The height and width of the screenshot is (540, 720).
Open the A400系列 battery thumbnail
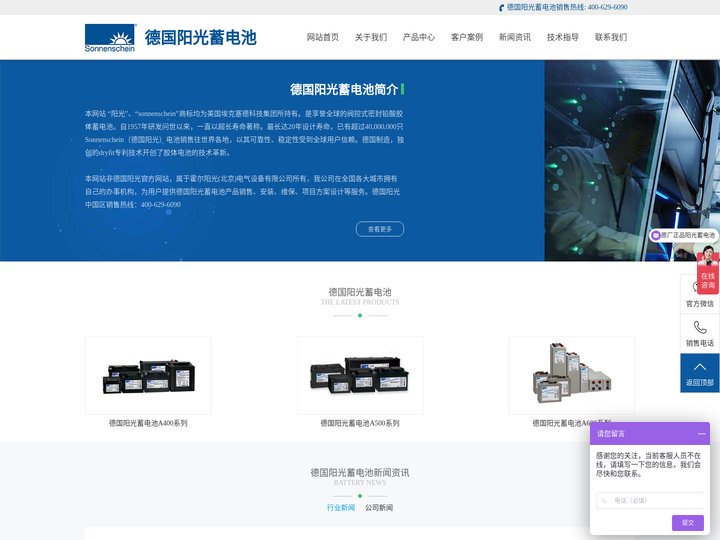point(148,375)
